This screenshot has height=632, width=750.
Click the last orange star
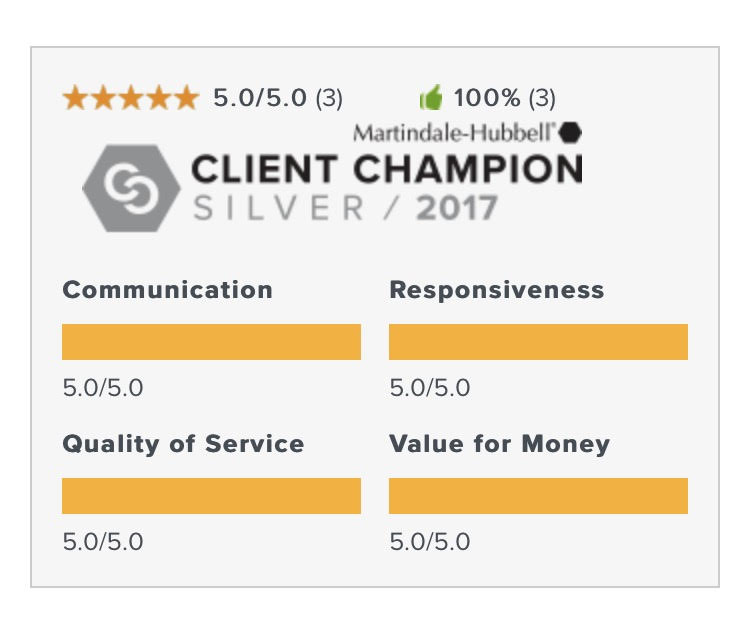tap(187, 98)
